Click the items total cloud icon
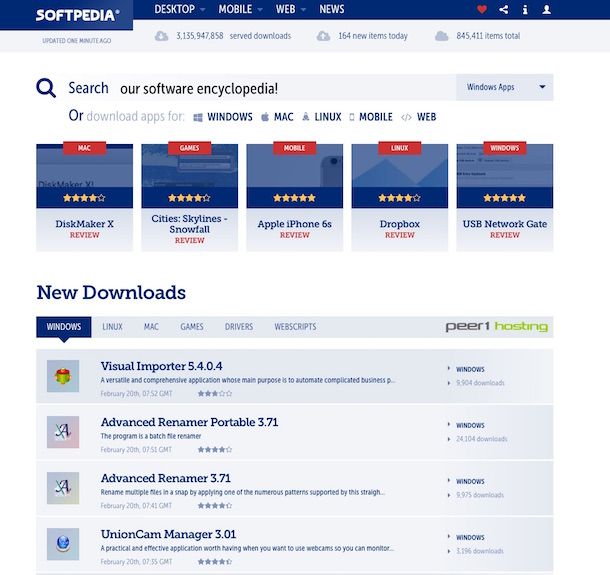610x575 pixels. [441, 36]
